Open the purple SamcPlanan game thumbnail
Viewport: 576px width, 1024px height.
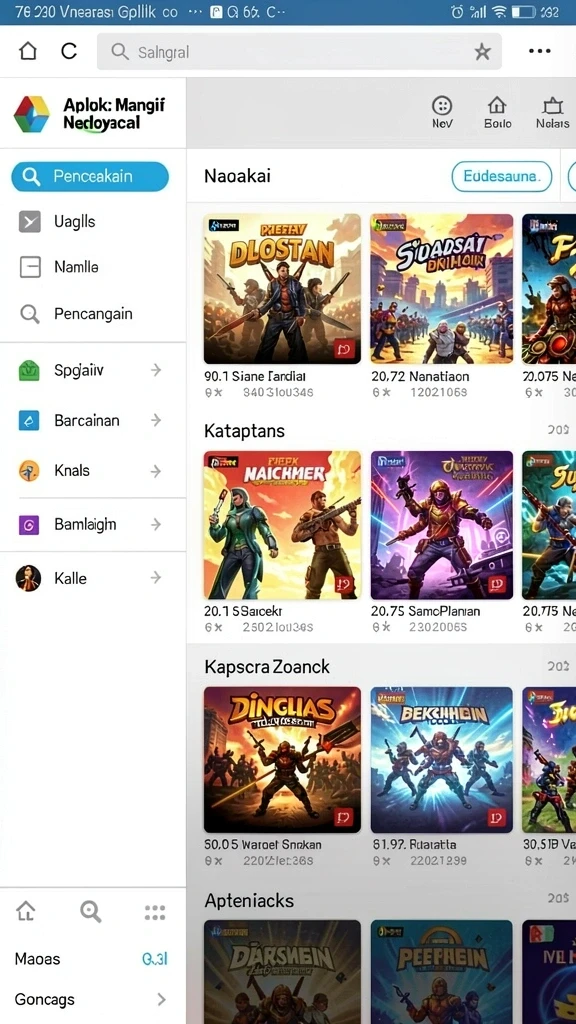tap(441, 525)
